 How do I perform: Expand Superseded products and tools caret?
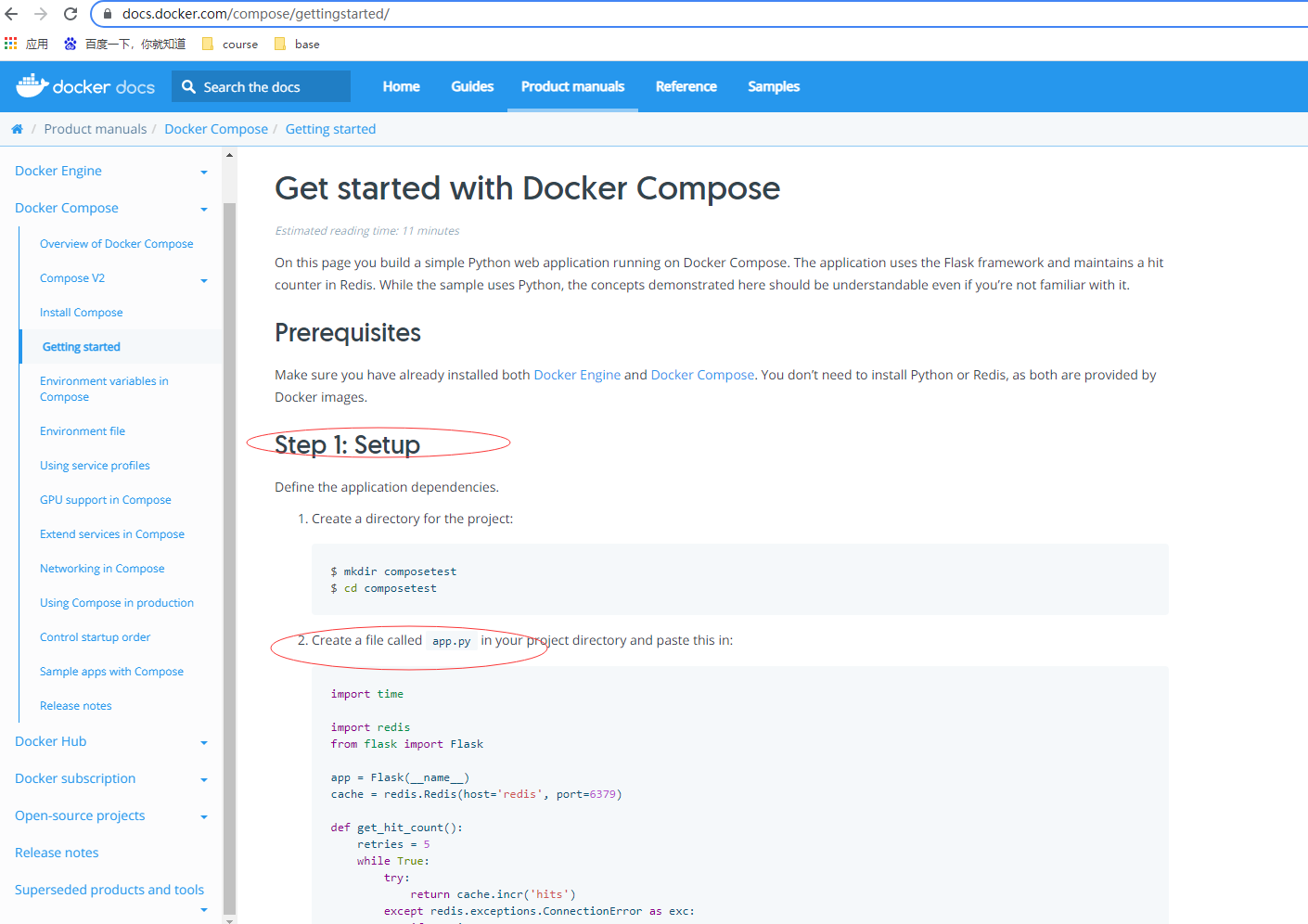pos(204,909)
